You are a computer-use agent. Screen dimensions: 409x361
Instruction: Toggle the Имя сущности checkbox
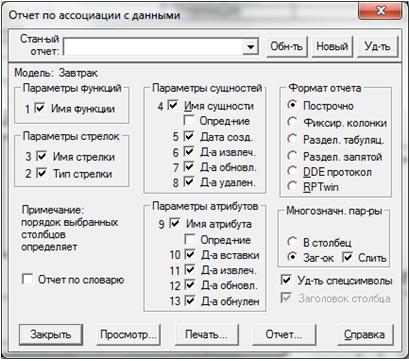[x=173, y=106]
